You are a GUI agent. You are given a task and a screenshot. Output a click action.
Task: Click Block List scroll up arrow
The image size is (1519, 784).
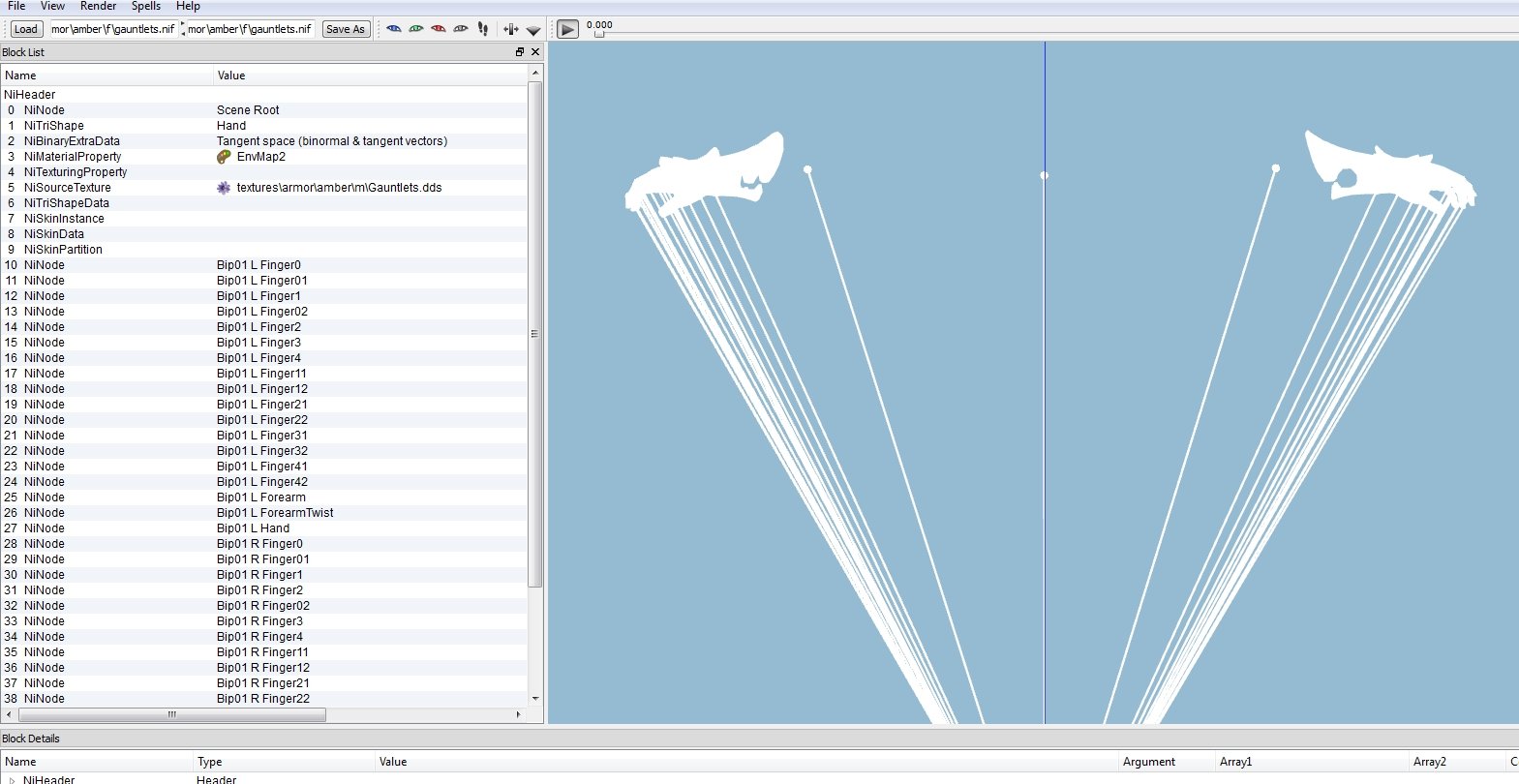(x=535, y=74)
